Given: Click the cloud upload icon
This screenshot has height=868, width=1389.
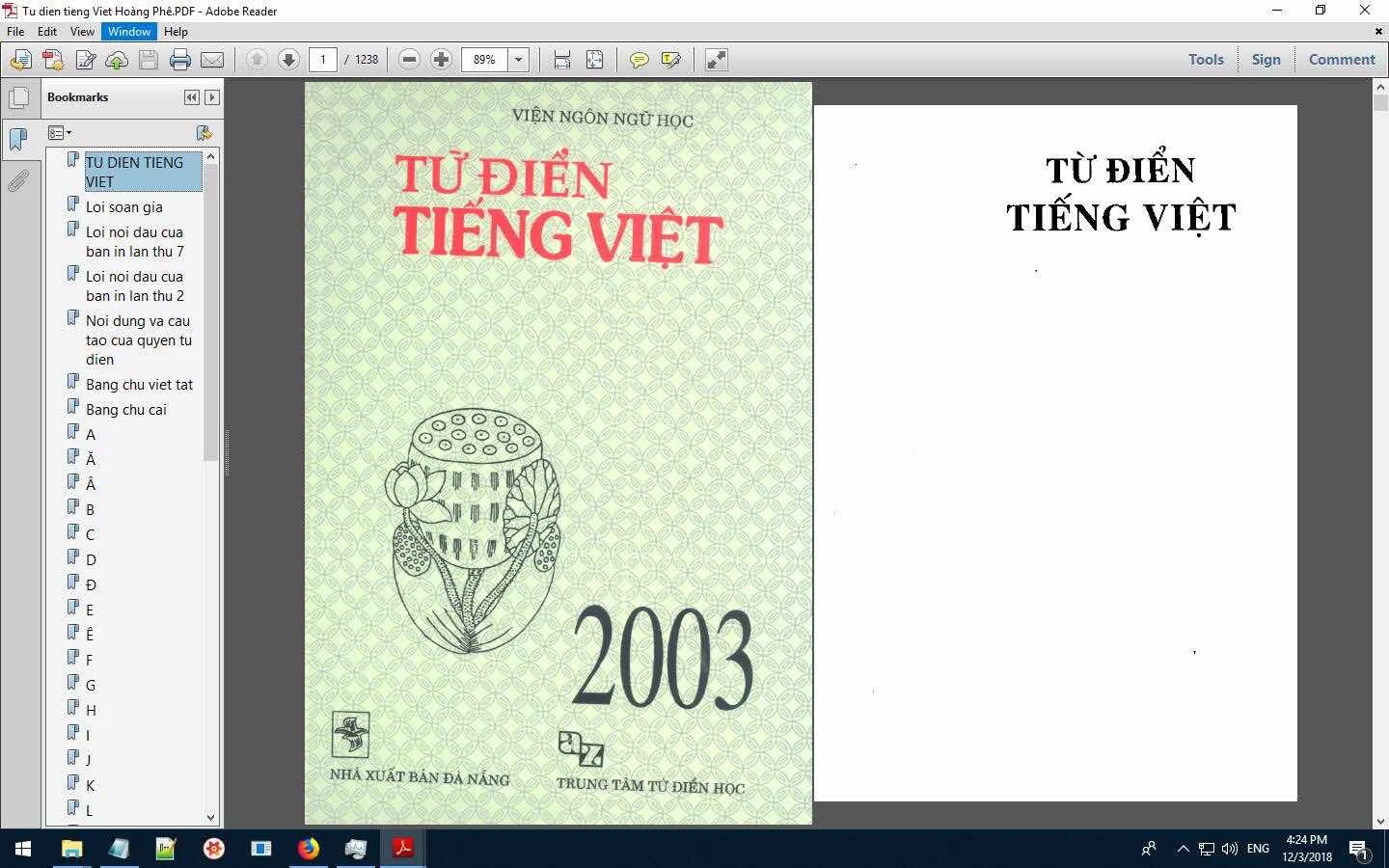Looking at the screenshot, I should pyautogui.click(x=117, y=60).
